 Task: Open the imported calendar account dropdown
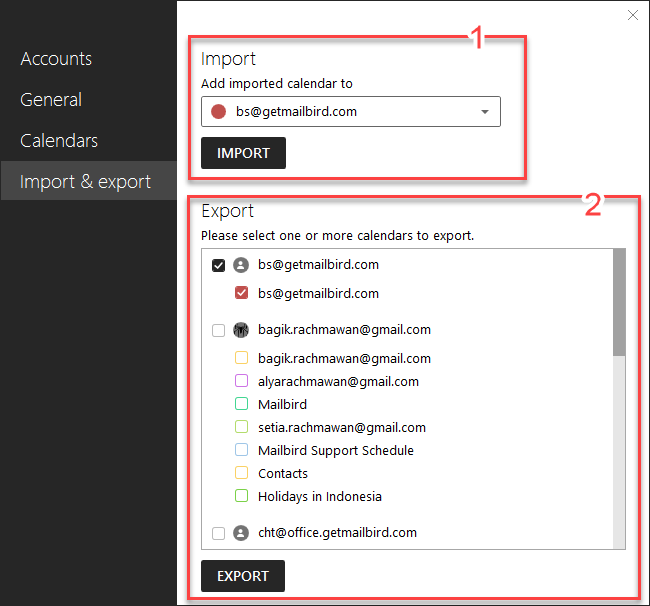351,112
